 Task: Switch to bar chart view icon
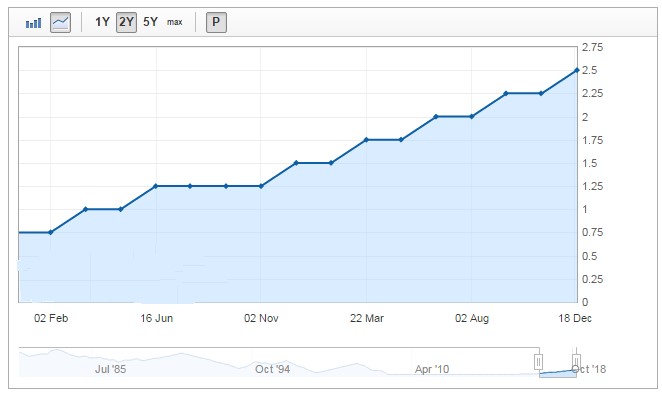pos(33,22)
